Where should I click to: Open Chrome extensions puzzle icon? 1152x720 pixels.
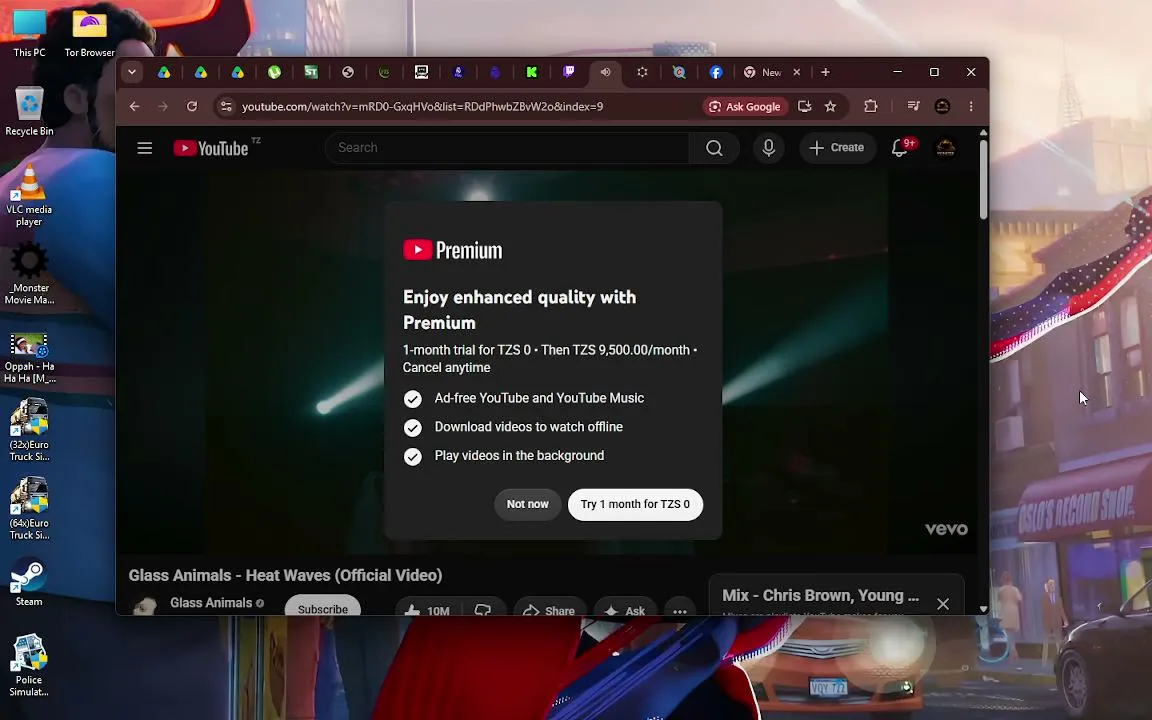click(871, 107)
